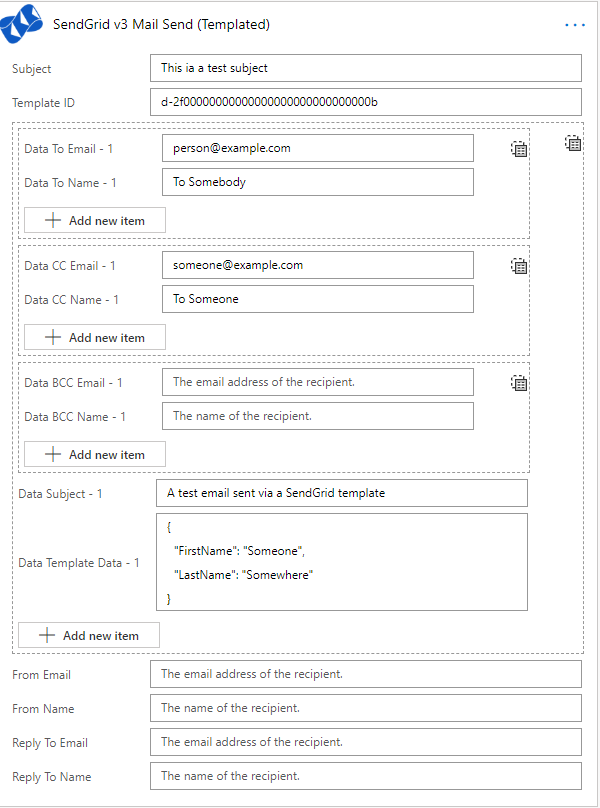Toggle outer personalization array input icon
600x808 pixels.
click(573, 143)
